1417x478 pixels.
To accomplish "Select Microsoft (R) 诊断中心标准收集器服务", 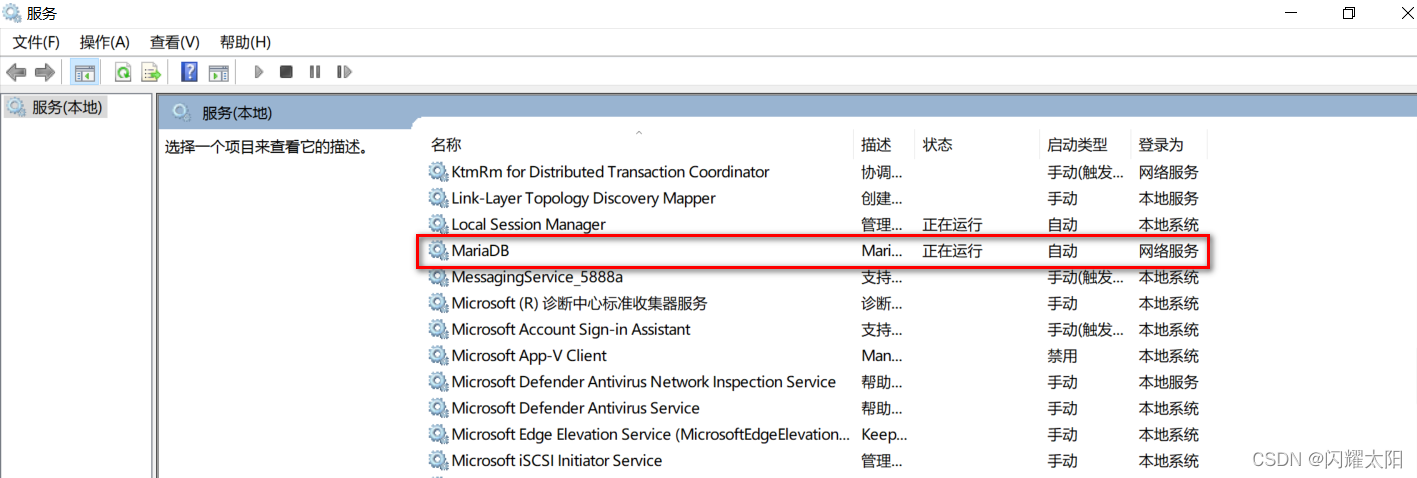I will tap(579, 303).
